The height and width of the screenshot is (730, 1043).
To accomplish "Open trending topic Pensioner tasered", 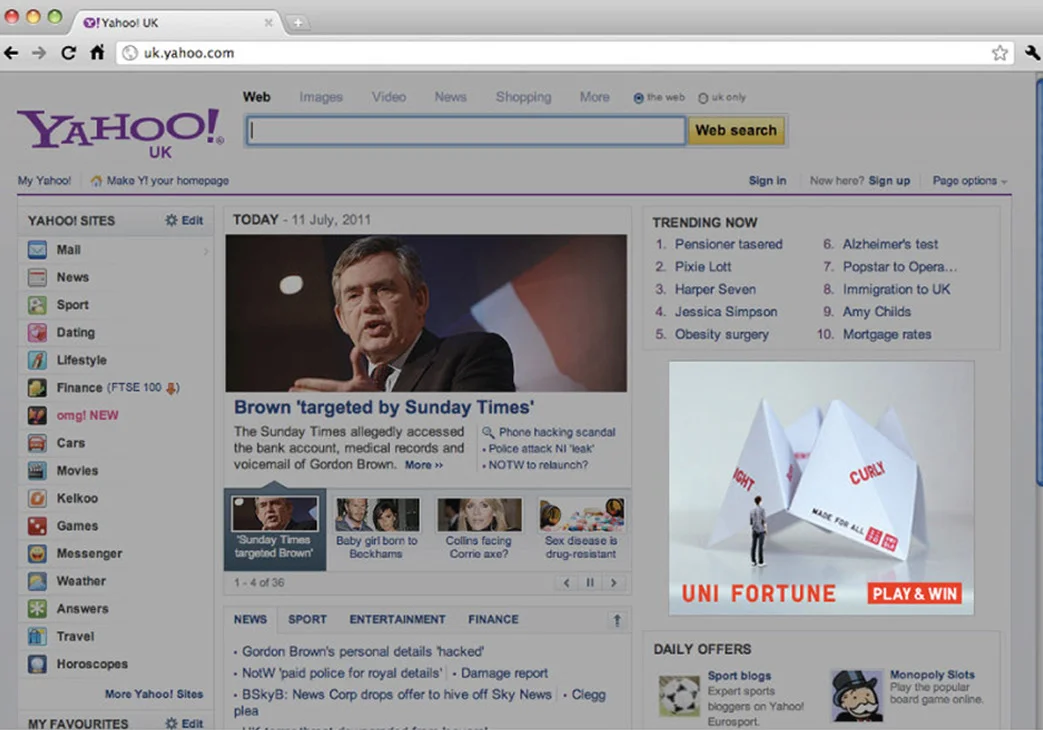I will coord(728,244).
